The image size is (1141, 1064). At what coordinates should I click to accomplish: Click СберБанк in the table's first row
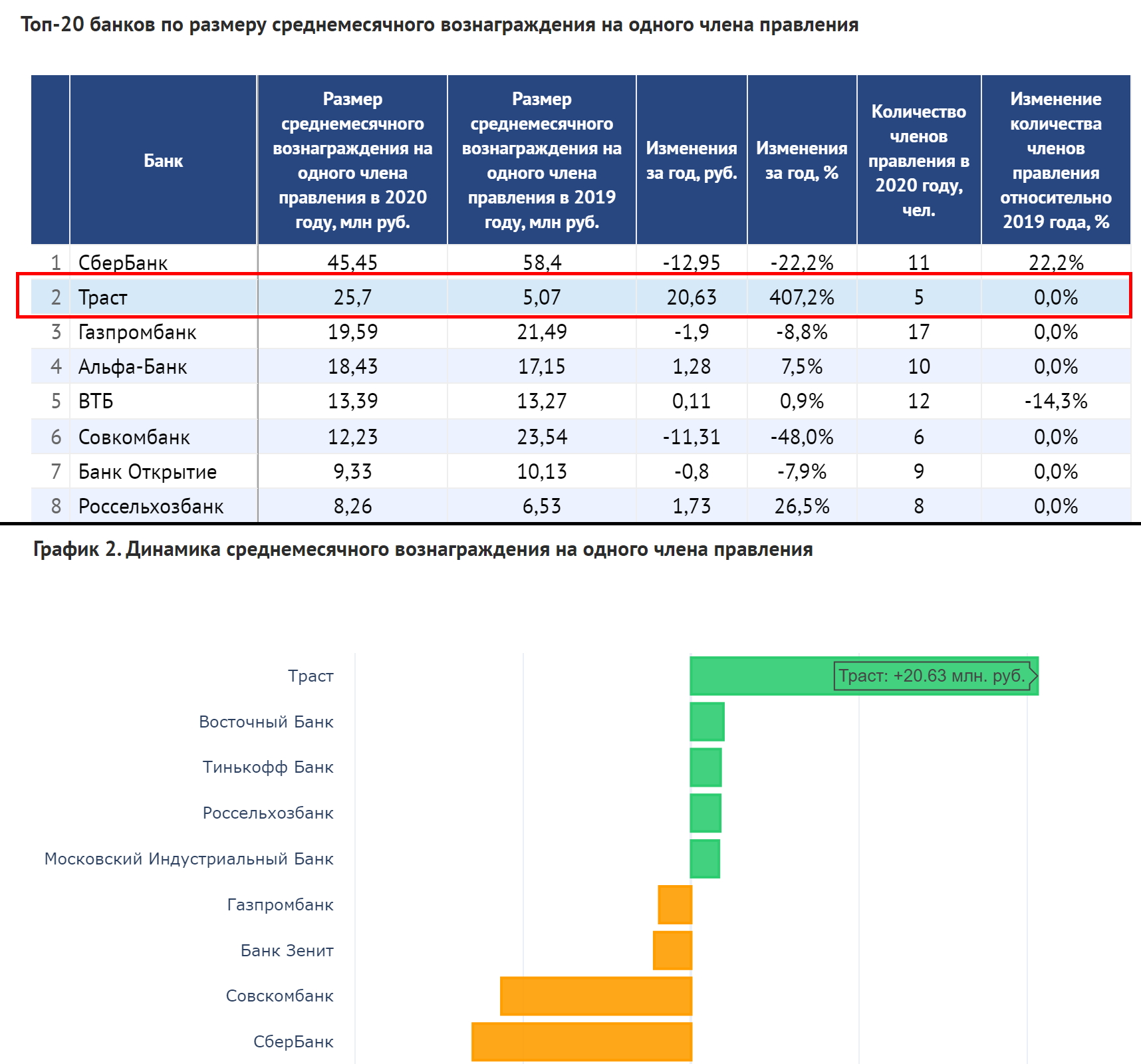coord(123,263)
